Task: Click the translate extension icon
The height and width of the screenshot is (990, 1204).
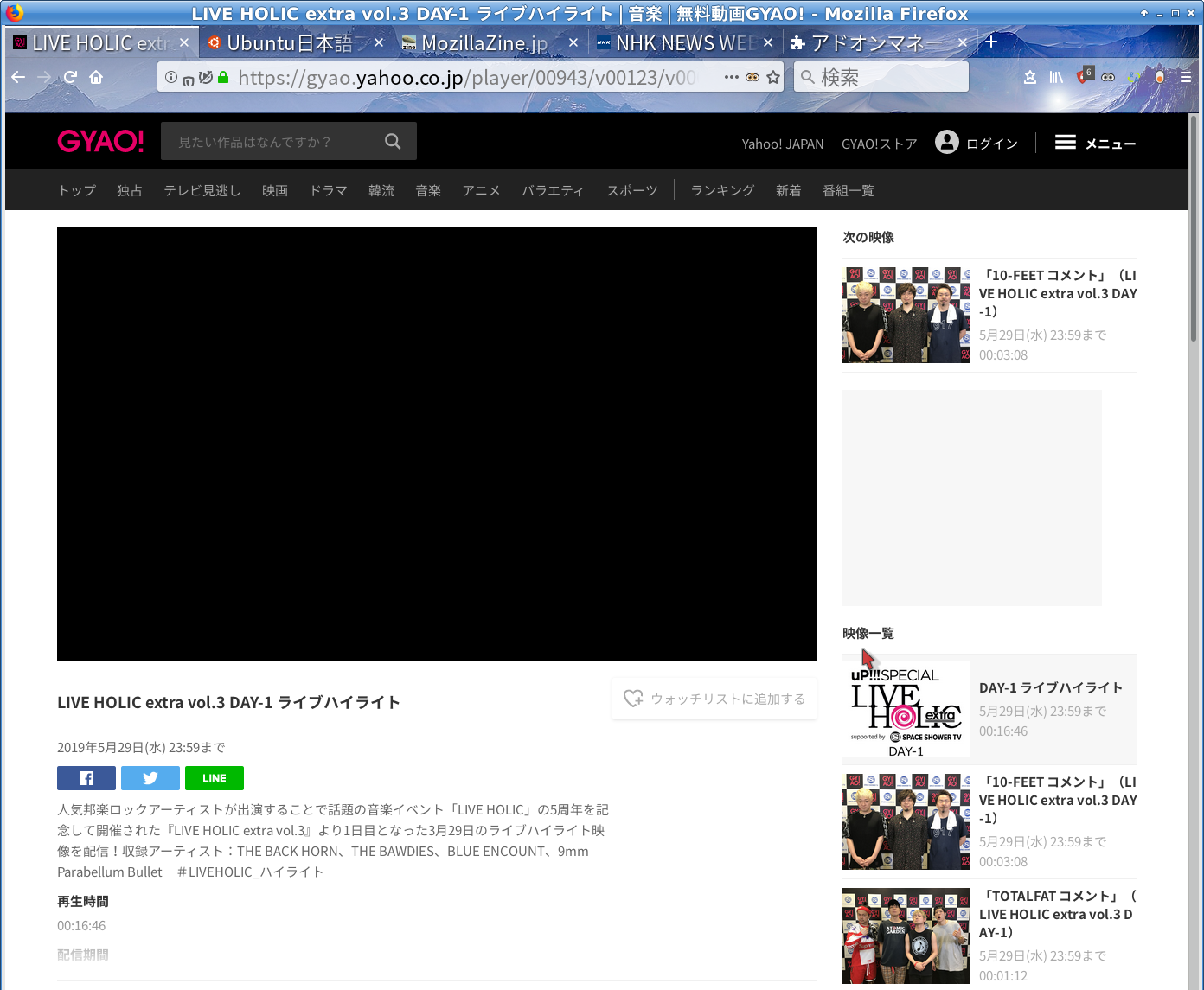Action: pos(1134,77)
